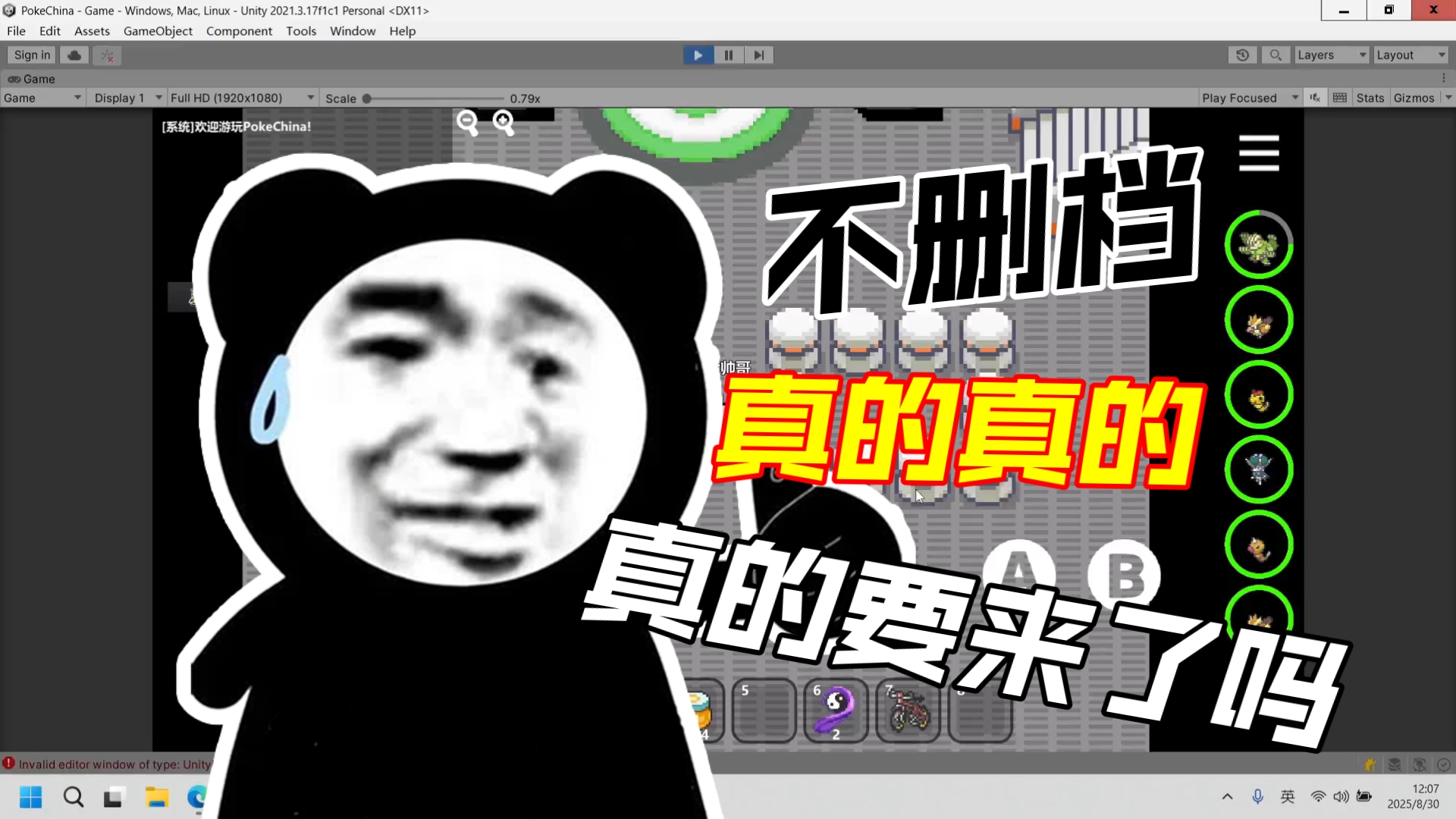Click the 0.79x scale value
This screenshot has height=819, width=1456.
pyautogui.click(x=525, y=99)
